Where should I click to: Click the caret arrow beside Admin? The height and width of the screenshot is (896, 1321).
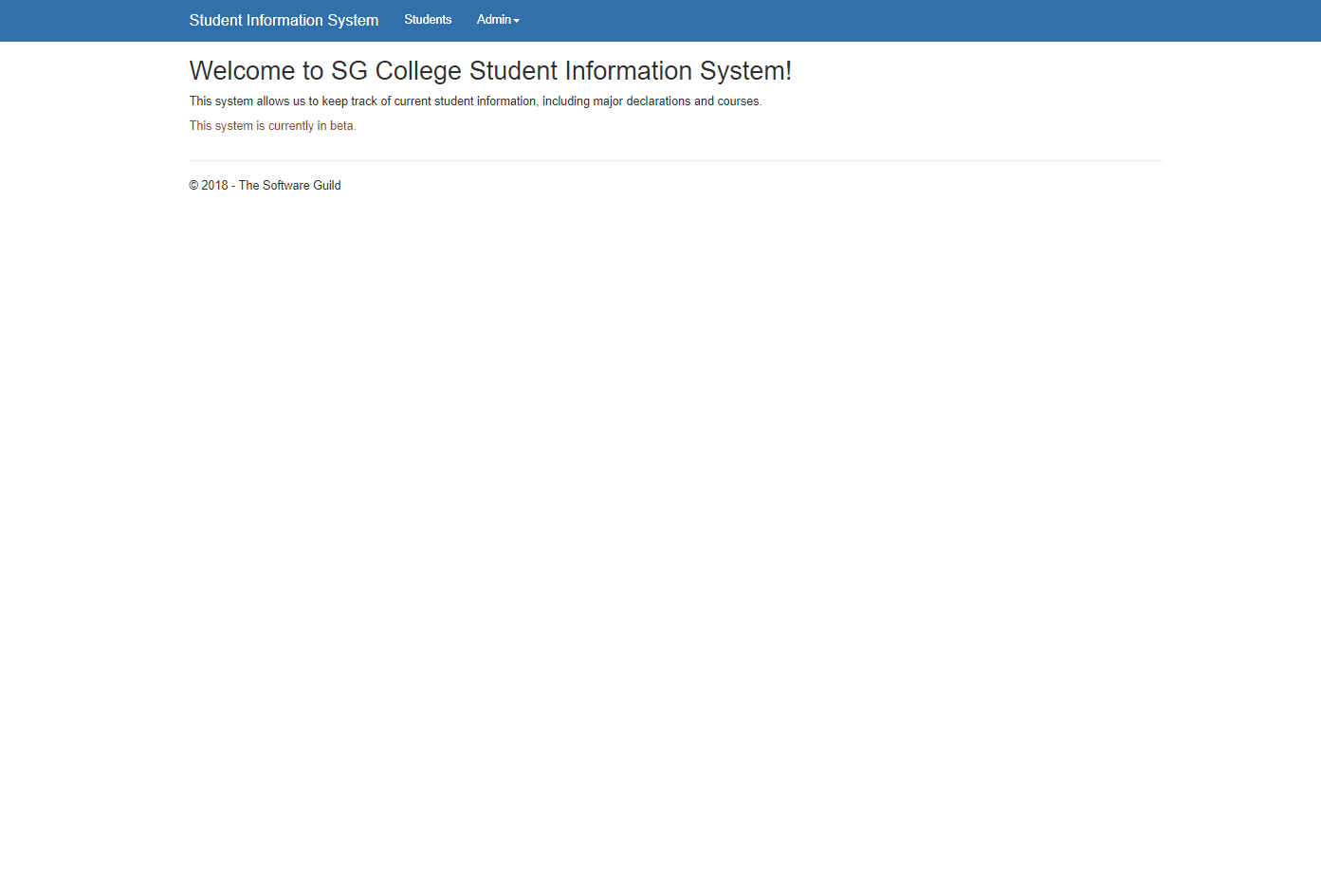(x=517, y=21)
